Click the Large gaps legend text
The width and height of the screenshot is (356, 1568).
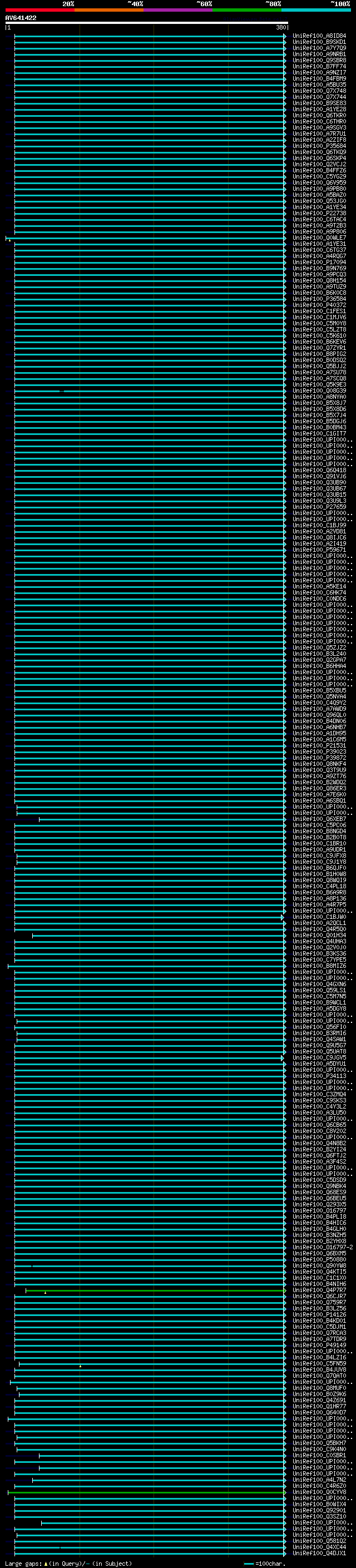[68, 1564]
